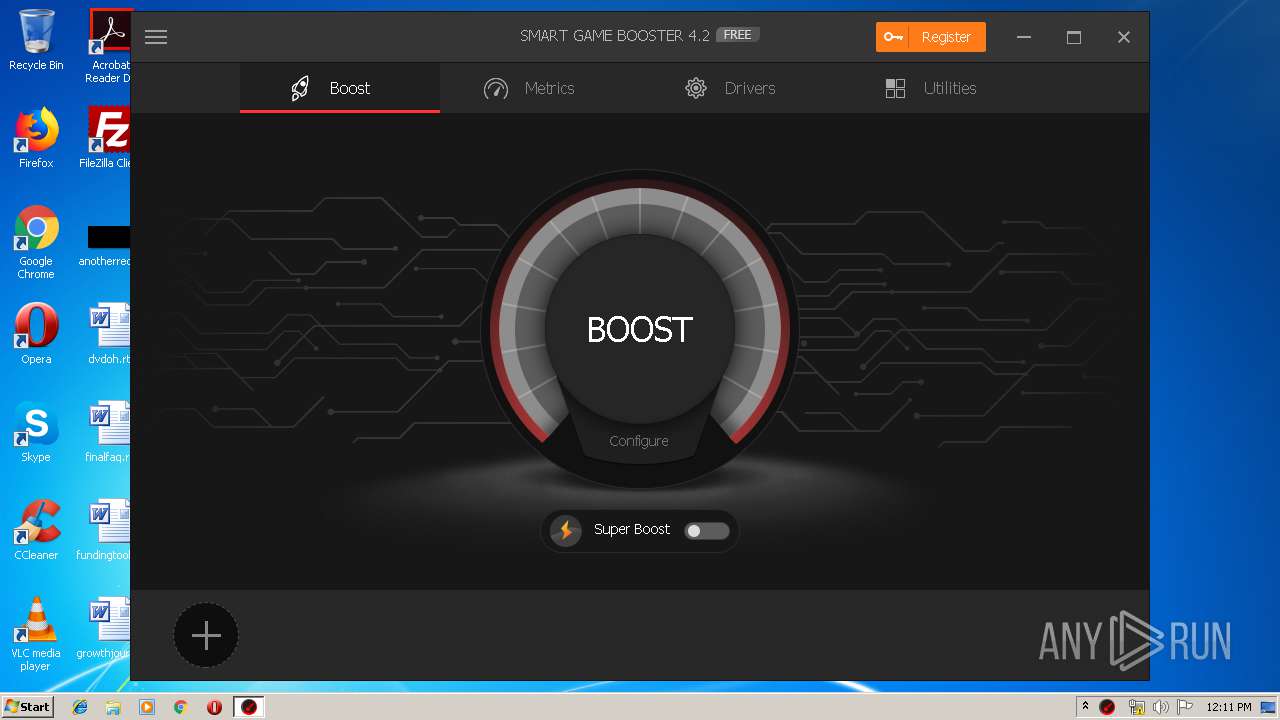Select the dvdoh document on the desktop
Viewport: 1280px width, 720px height.
click(109, 334)
